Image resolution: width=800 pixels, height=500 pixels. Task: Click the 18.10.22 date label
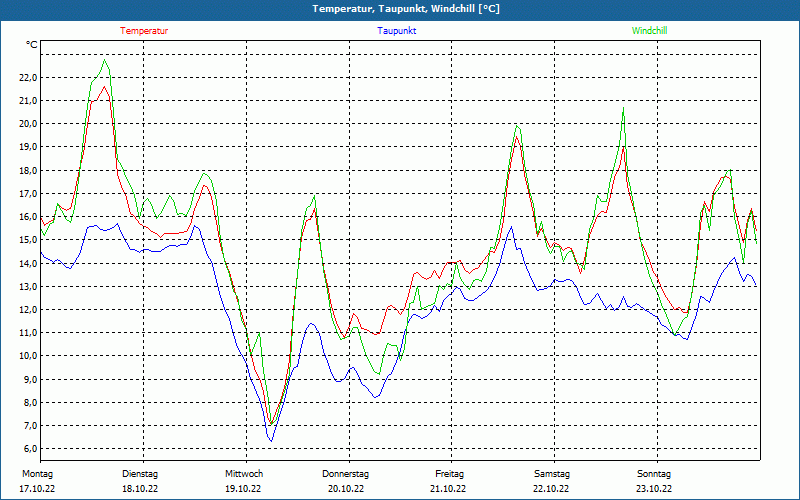[140, 489]
